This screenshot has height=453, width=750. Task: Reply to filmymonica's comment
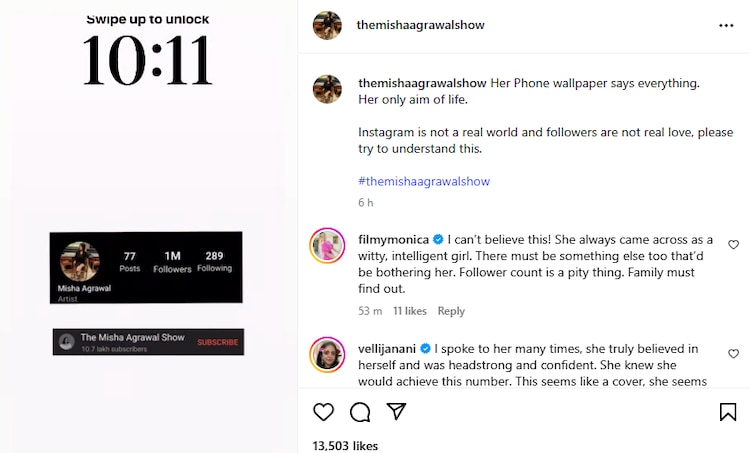click(451, 311)
